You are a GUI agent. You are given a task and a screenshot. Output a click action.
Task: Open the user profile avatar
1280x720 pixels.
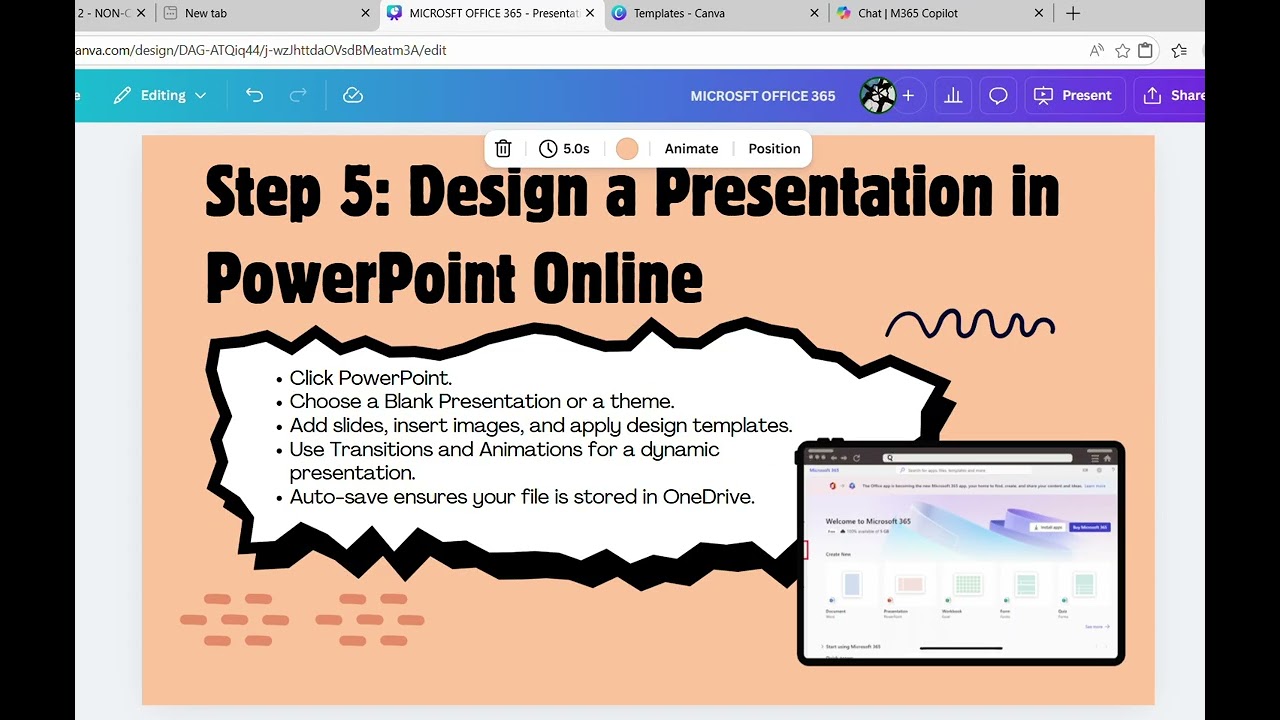click(878, 95)
